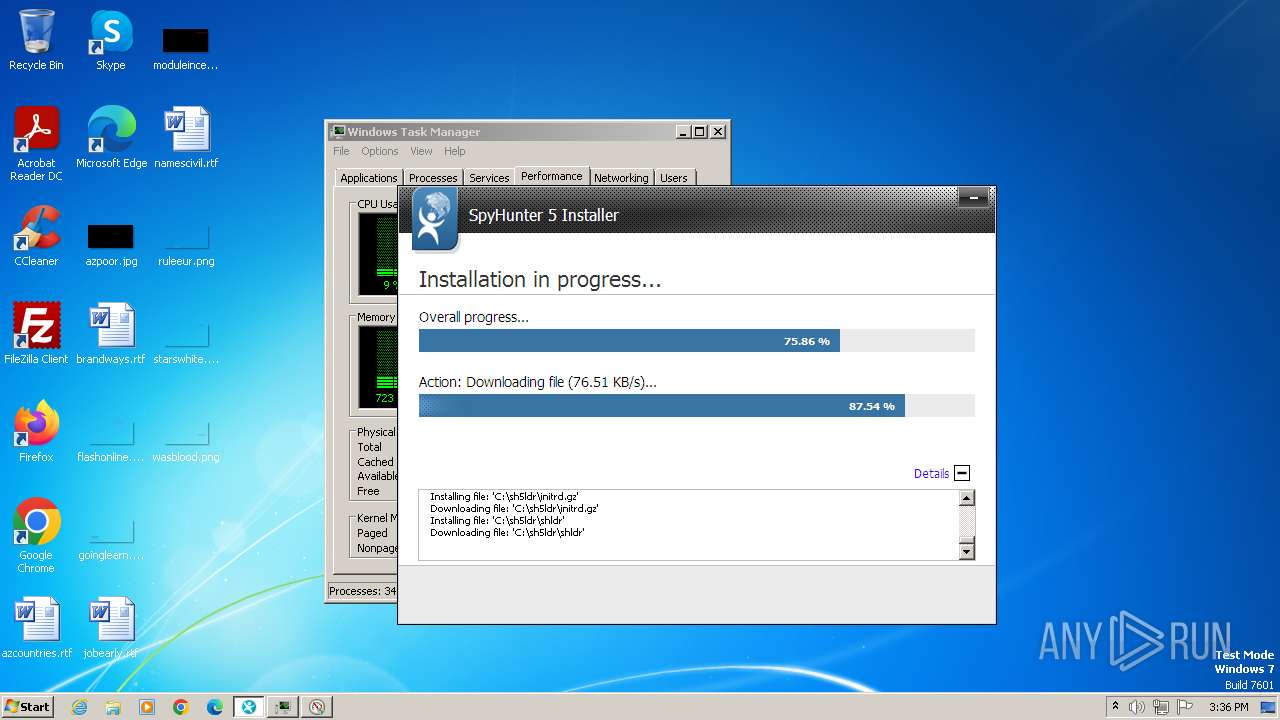Minimize the SpyHunter 5 Installer window
The height and width of the screenshot is (720, 1280).
[973, 198]
